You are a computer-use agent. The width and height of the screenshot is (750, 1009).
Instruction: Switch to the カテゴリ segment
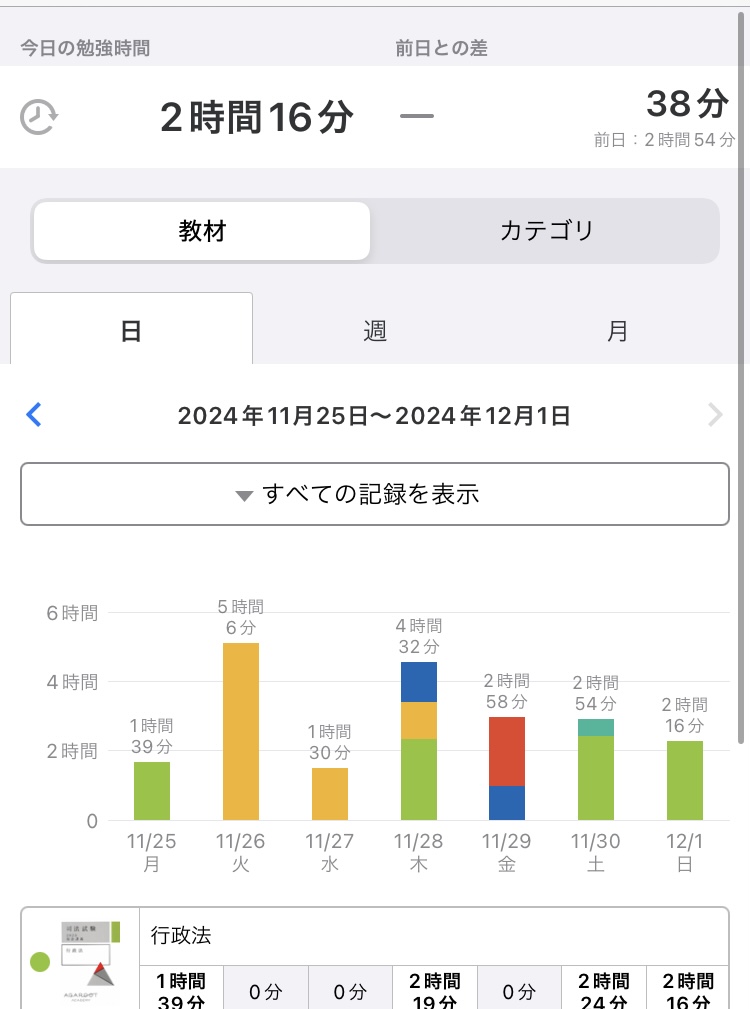pos(546,231)
